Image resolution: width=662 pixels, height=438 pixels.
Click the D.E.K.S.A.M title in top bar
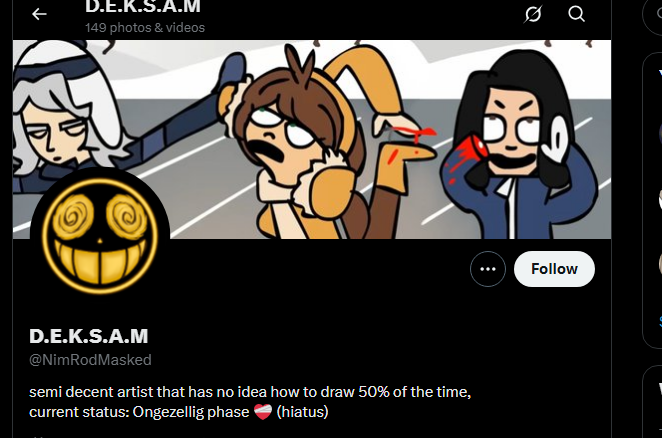click(x=143, y=7)
